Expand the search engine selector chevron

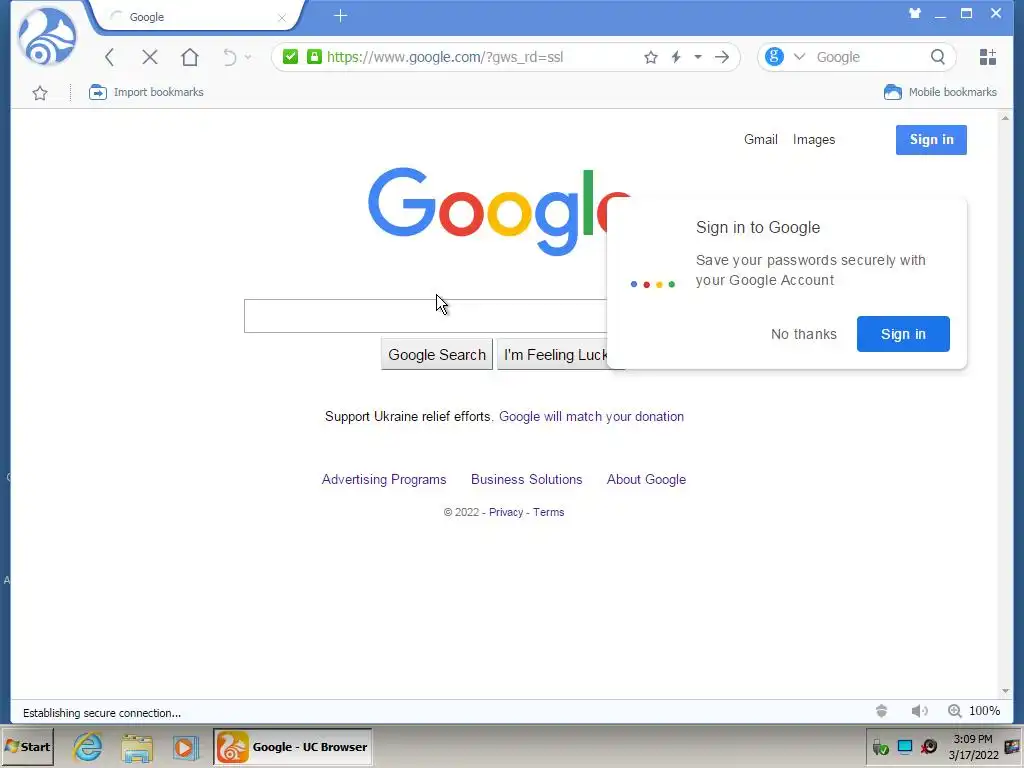pyautogui.click(x=799, y=57)
